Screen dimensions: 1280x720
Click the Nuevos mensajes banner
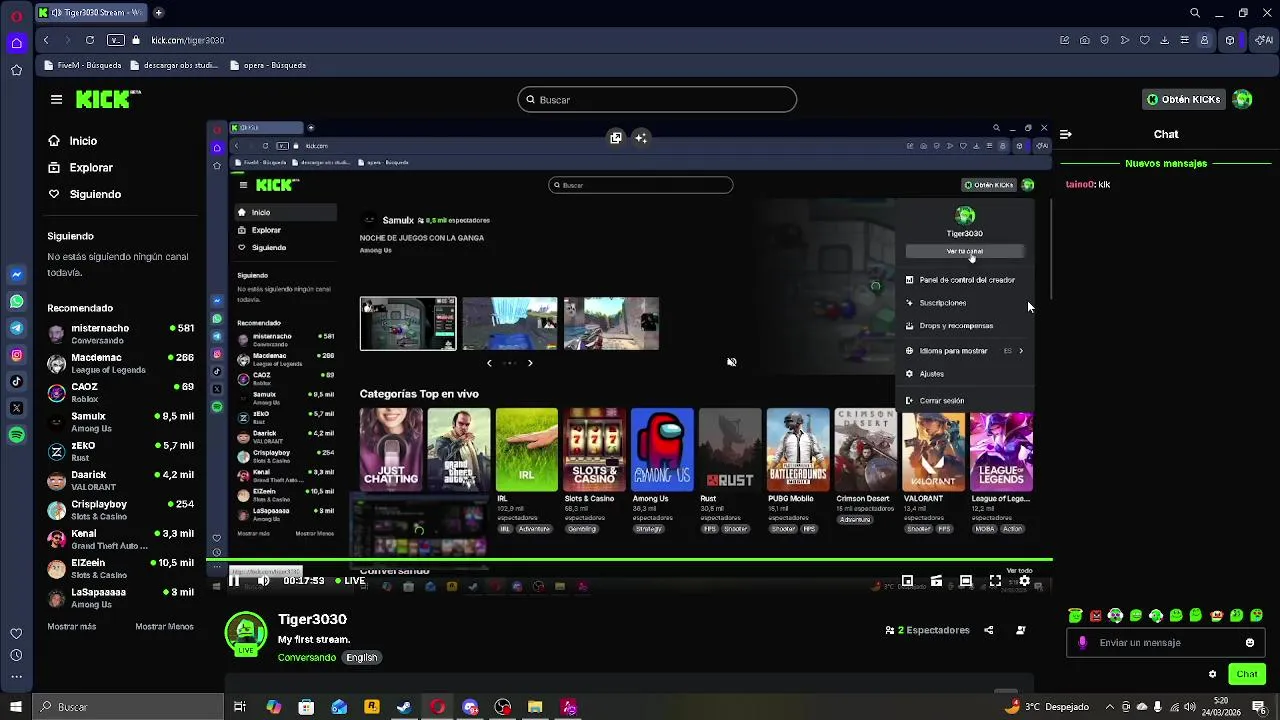(1166, 163)
